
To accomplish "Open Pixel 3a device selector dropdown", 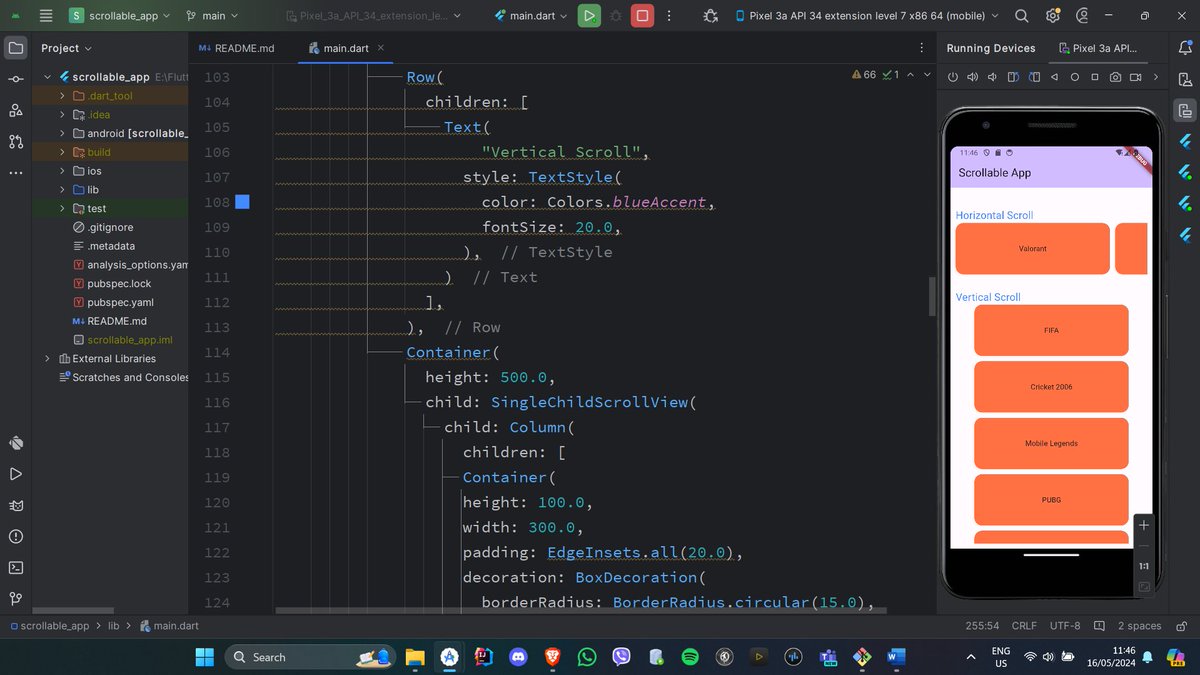I will click(866, 16).
